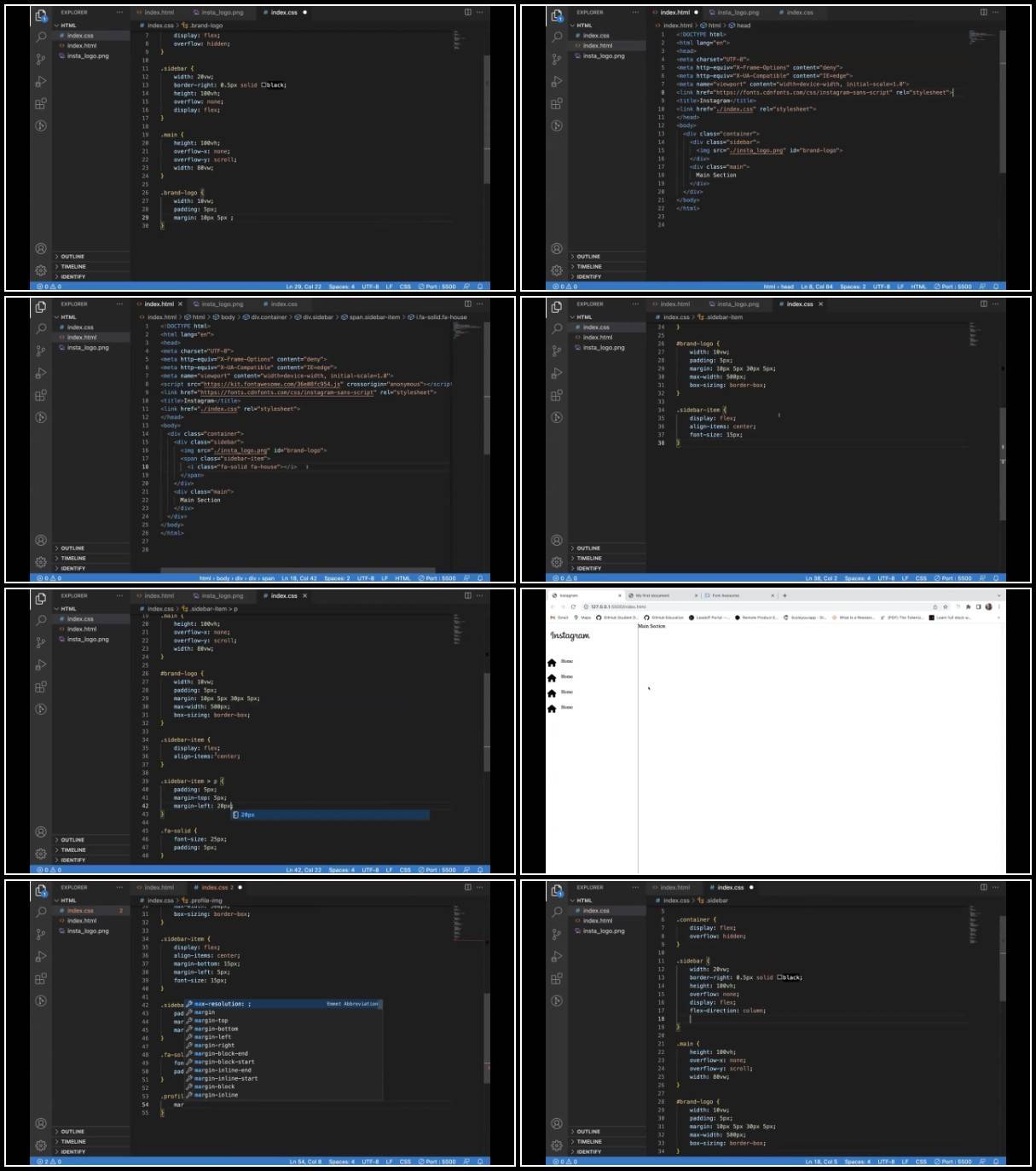Collapse the HTML folder in the Ln 18, Col 42 window
The height and width of the screenshot is (1171, 1036).
92,317
